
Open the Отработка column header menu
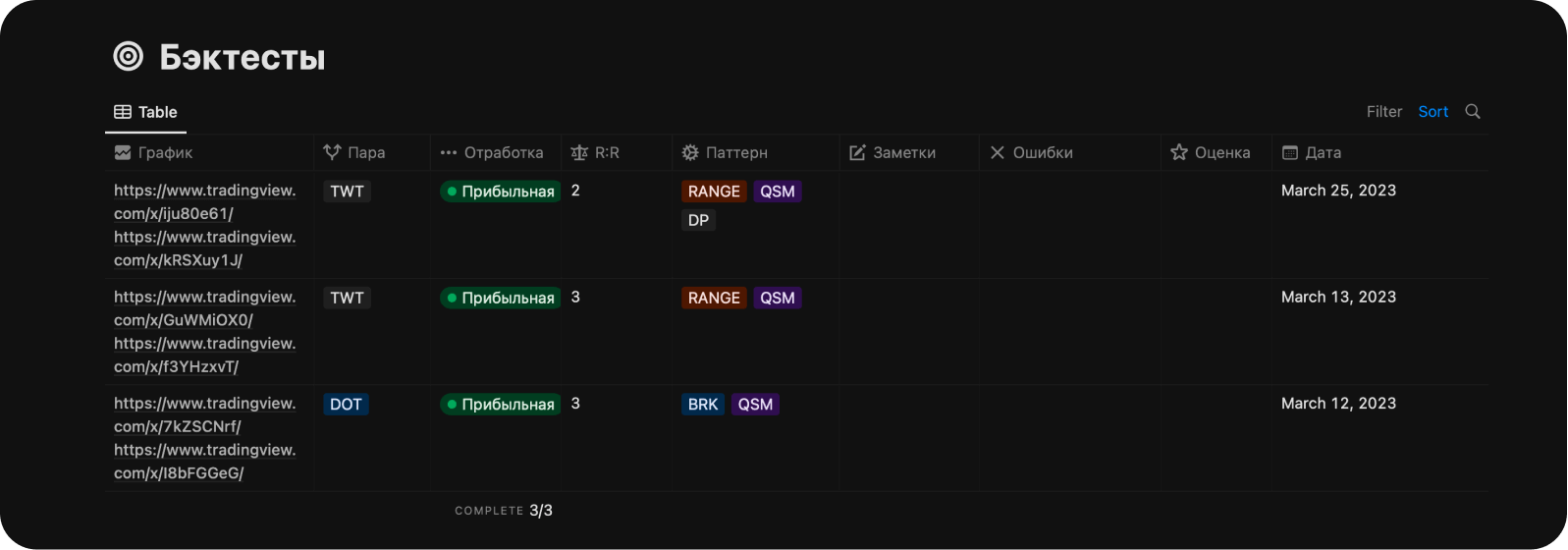494,153
